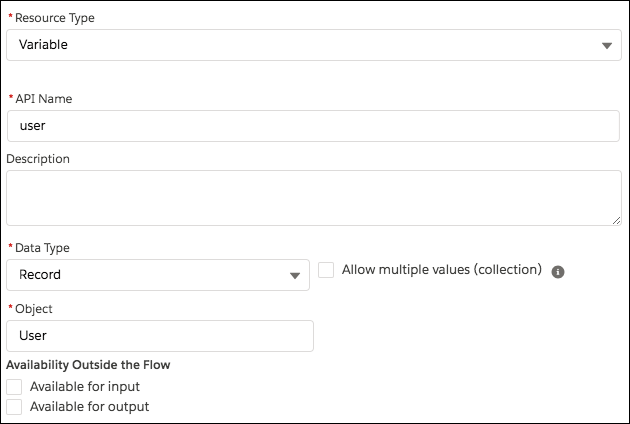
Task: Click the Description field label
Action: (x=38, y=159)
